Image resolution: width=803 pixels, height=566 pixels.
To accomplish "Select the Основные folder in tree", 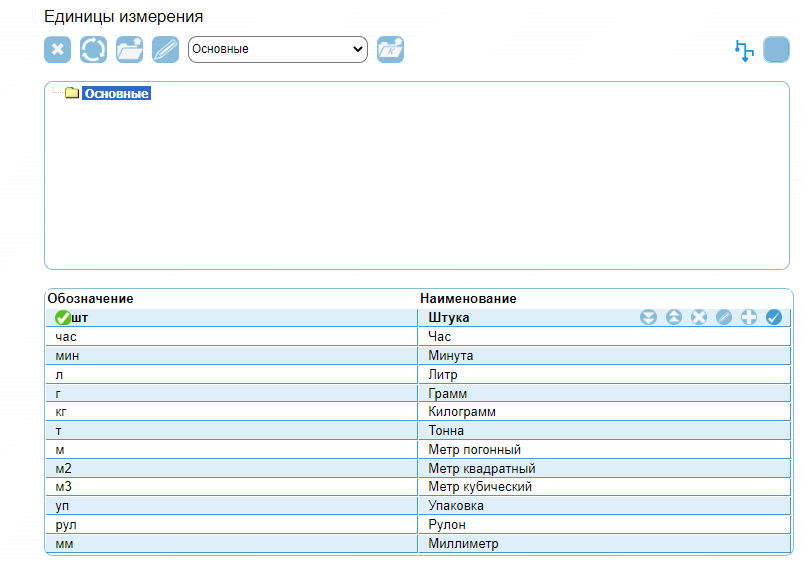I will tap(116, 94).
